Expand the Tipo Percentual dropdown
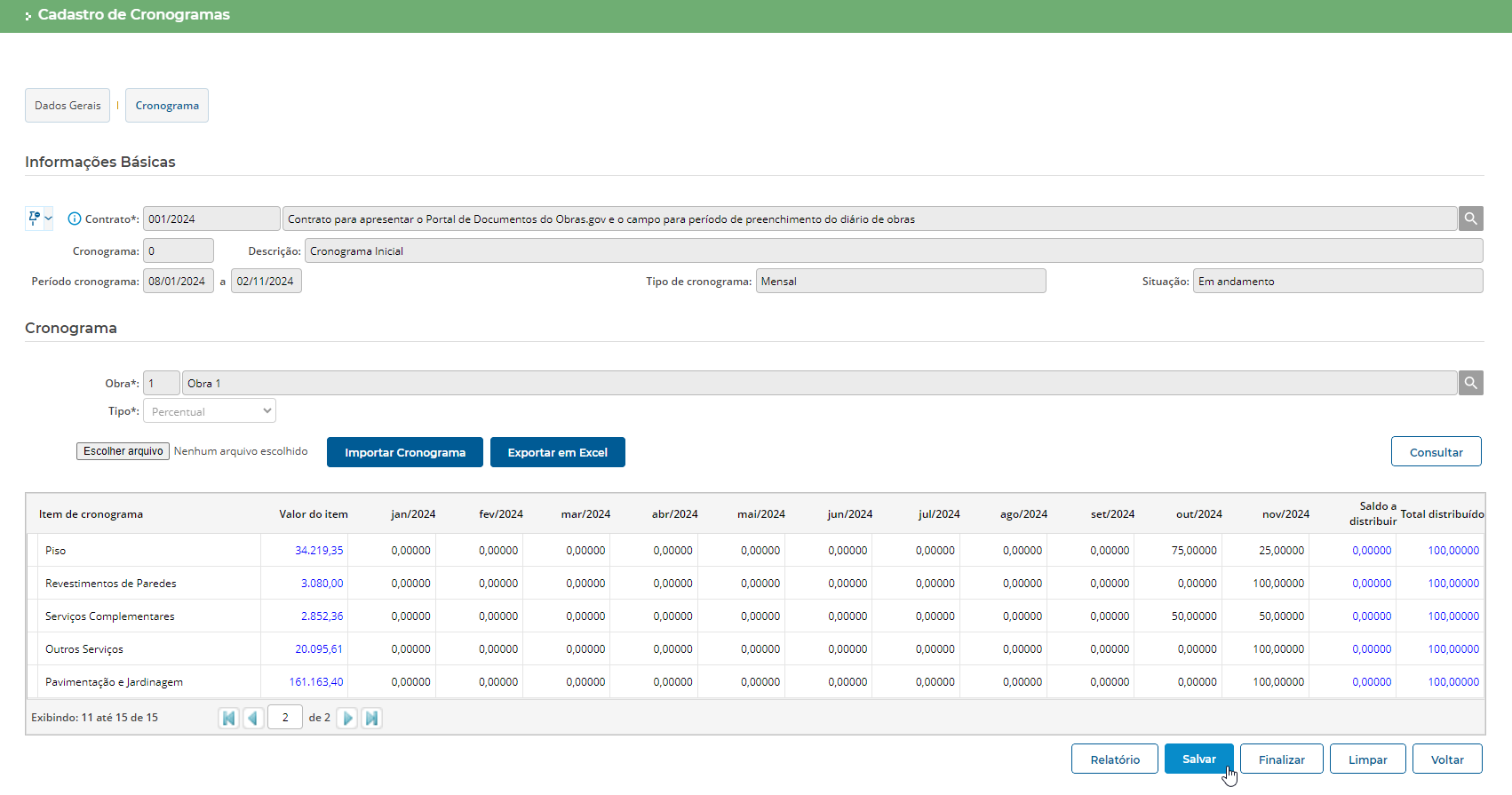Image resolution: width=1512 pixels, height=795 pixels. pyautogui.click(x=210, y=411)
